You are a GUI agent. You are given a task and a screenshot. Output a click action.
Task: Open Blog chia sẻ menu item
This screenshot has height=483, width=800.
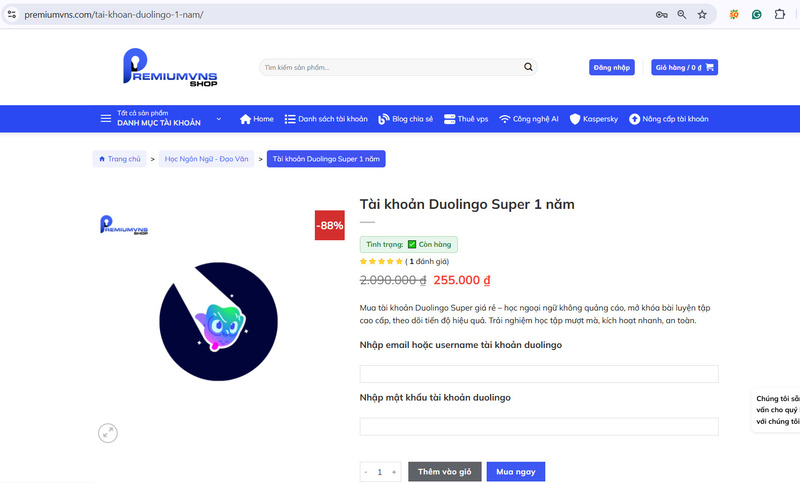[406, 119]
